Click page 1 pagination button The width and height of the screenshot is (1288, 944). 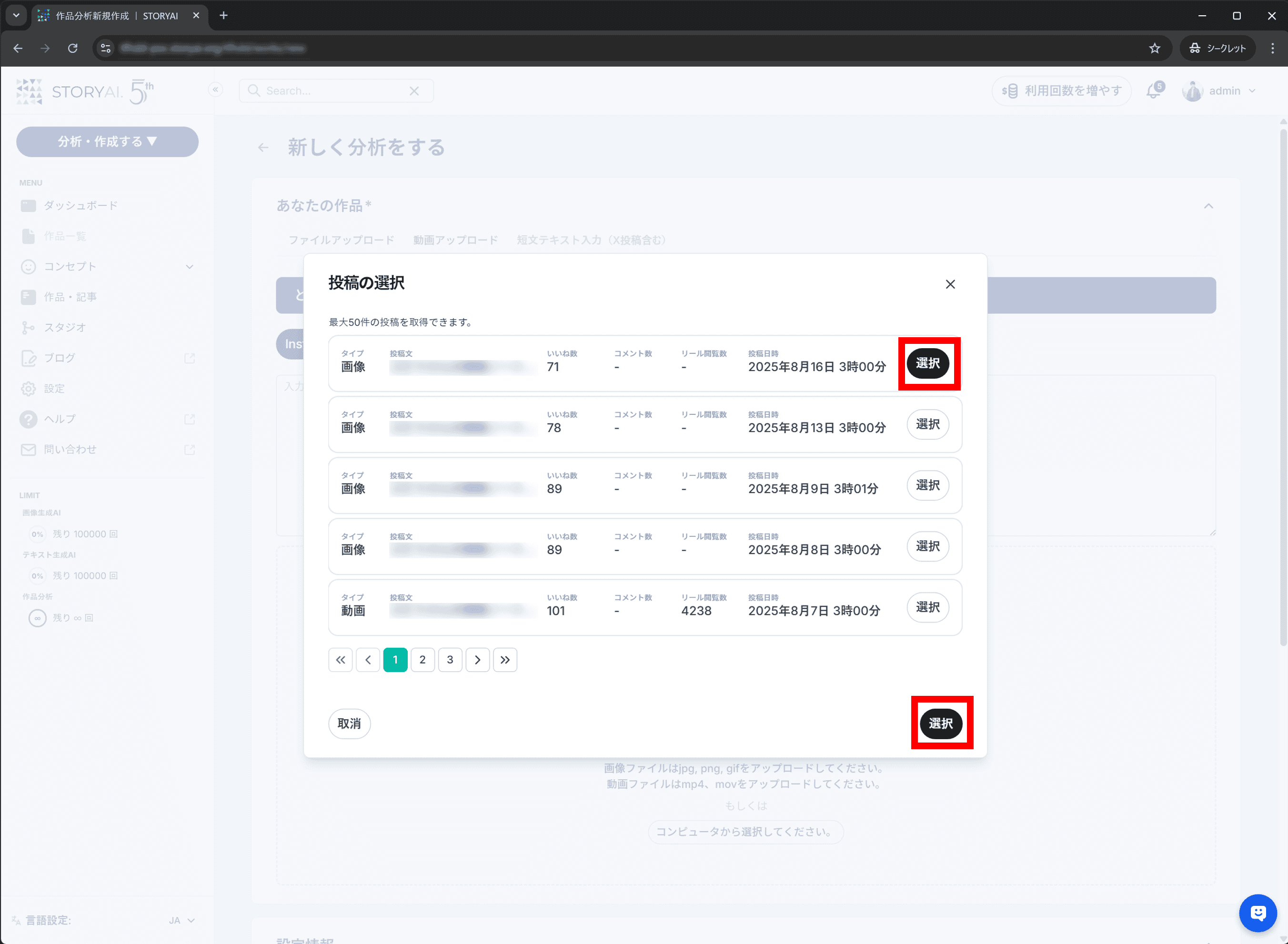pos(395,660)
